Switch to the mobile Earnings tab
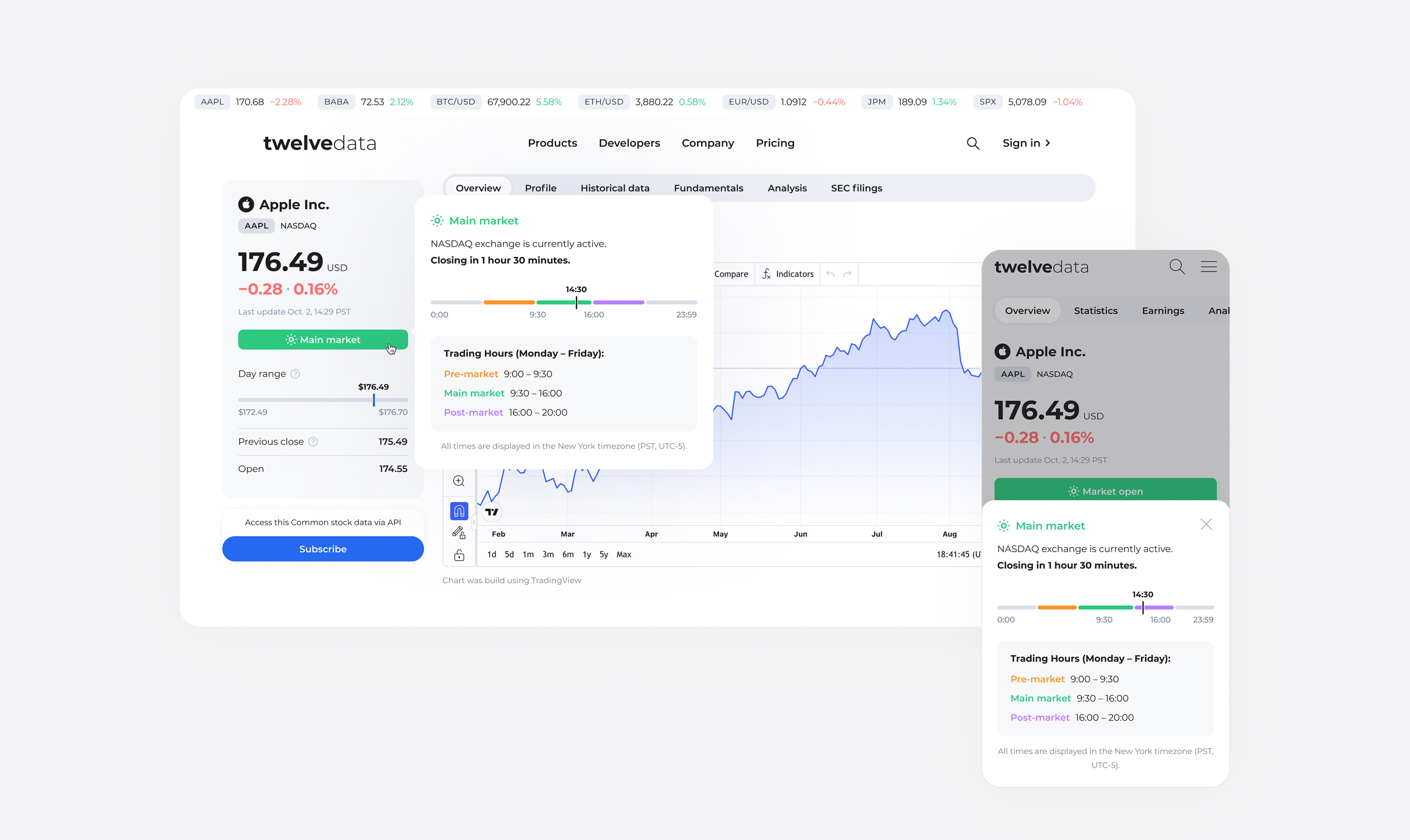 tap(1163, 311)
